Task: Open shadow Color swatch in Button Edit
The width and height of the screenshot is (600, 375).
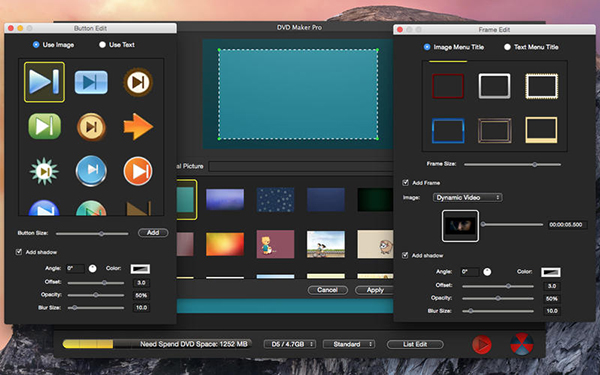Action: click(140, 269)
